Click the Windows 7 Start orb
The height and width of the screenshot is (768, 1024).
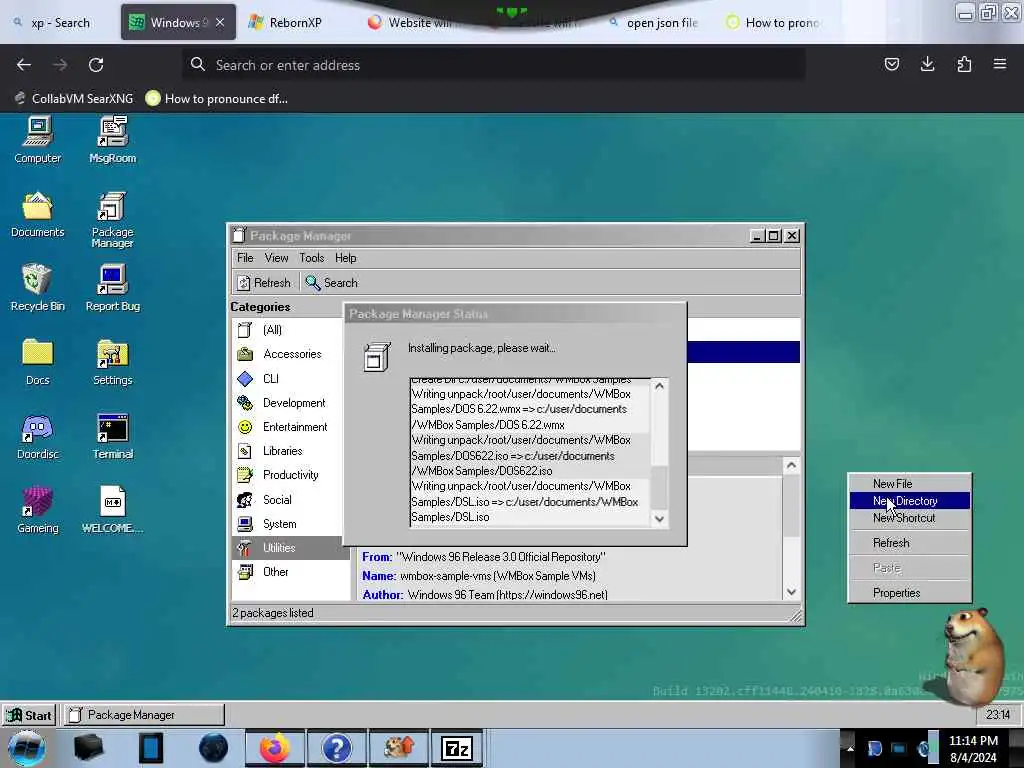(27, 748)
